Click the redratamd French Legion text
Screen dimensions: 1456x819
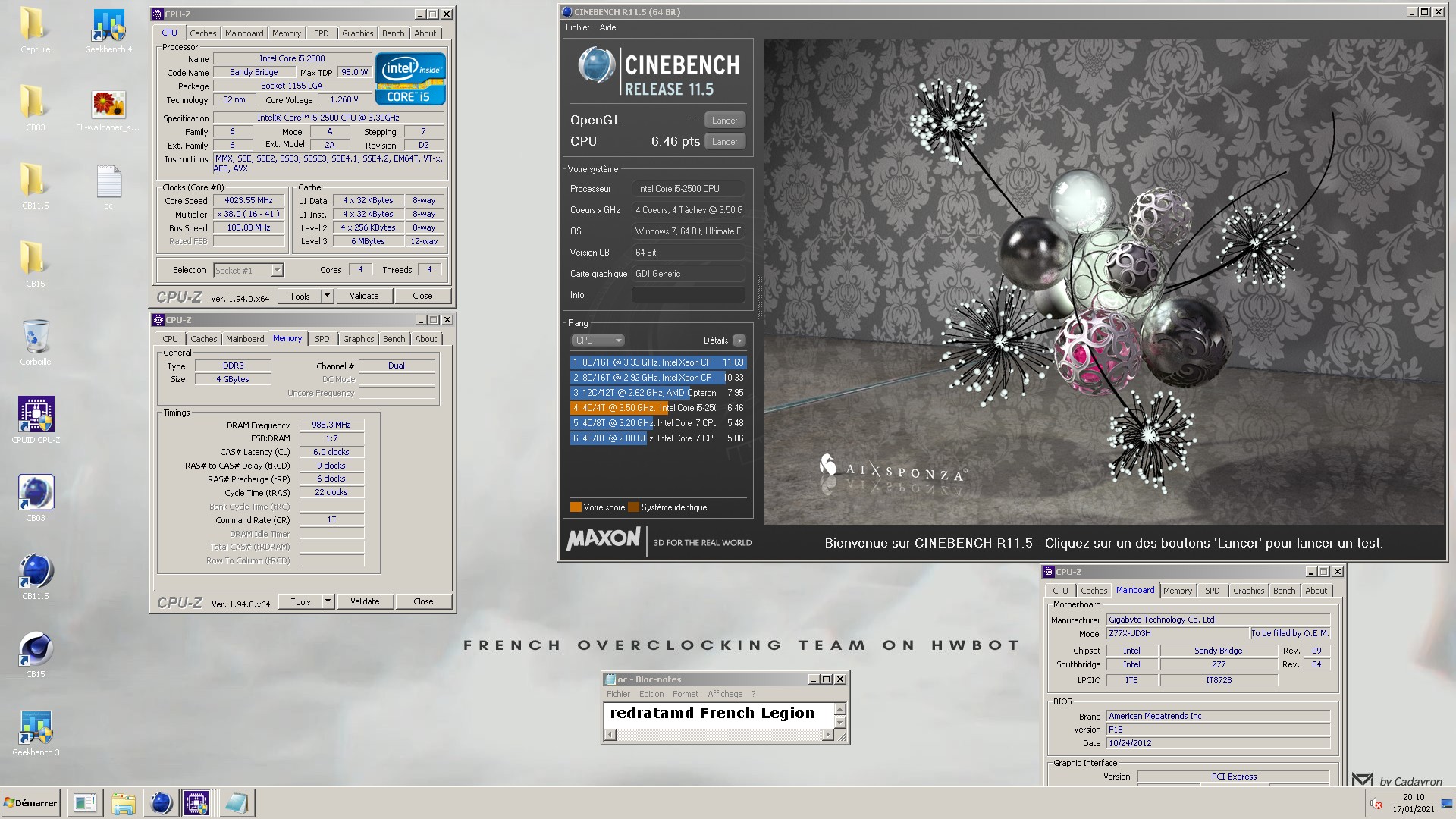pyautogui.click(x=712, y=713)
